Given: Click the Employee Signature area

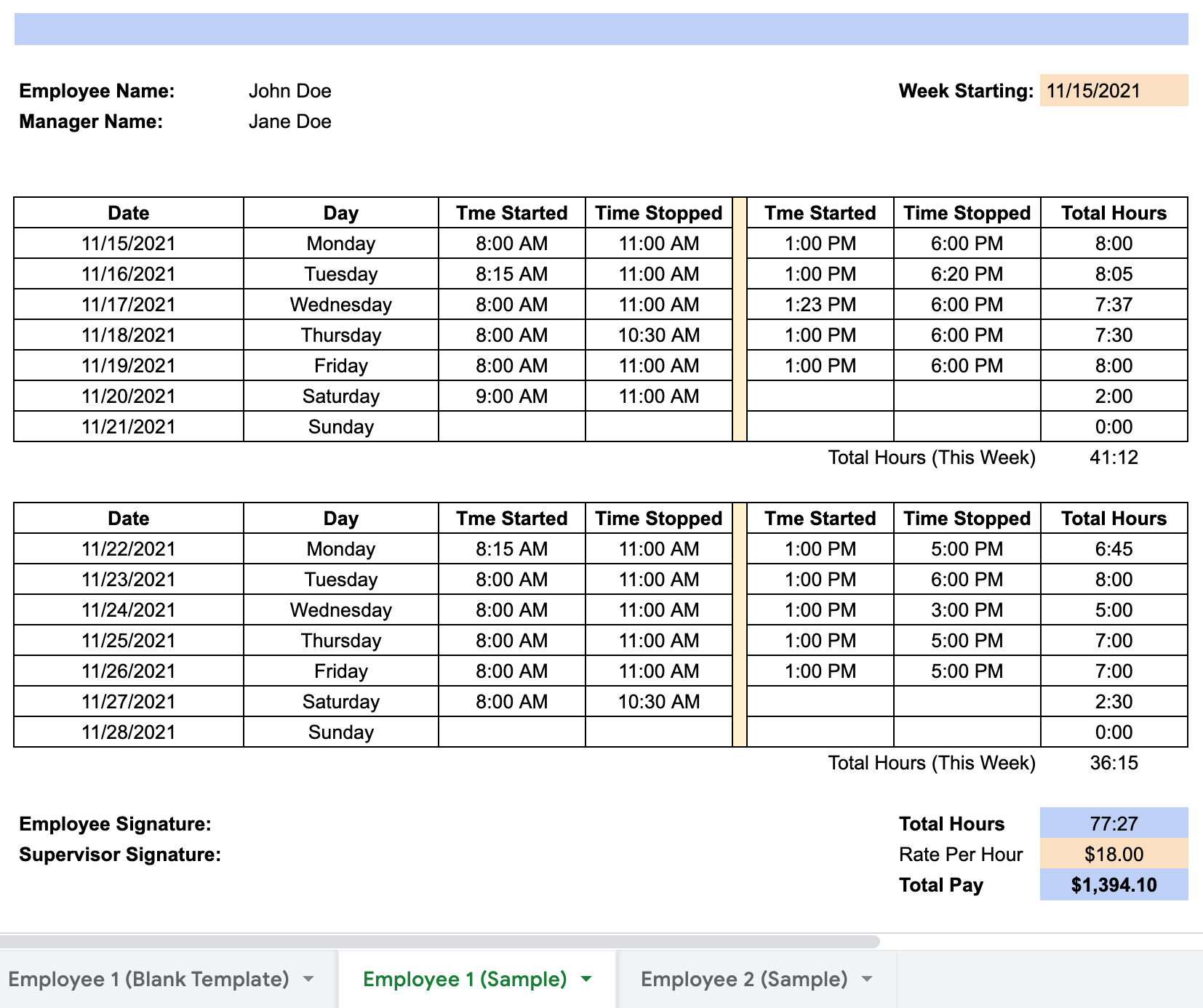Looking at the screenshot, I should click(x=115, y=823).
